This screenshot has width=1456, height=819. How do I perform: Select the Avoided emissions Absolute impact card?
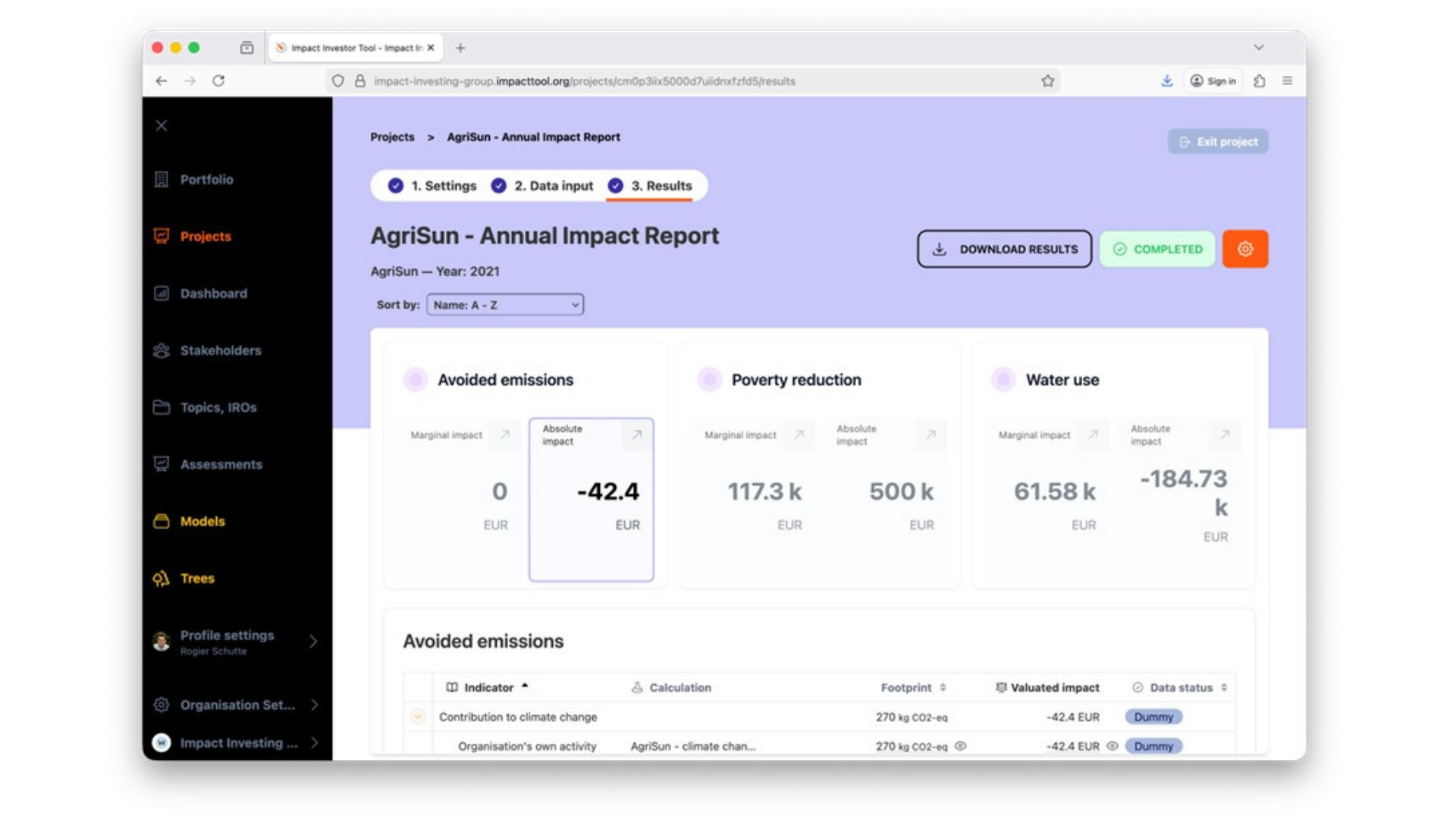click(591, 500)
